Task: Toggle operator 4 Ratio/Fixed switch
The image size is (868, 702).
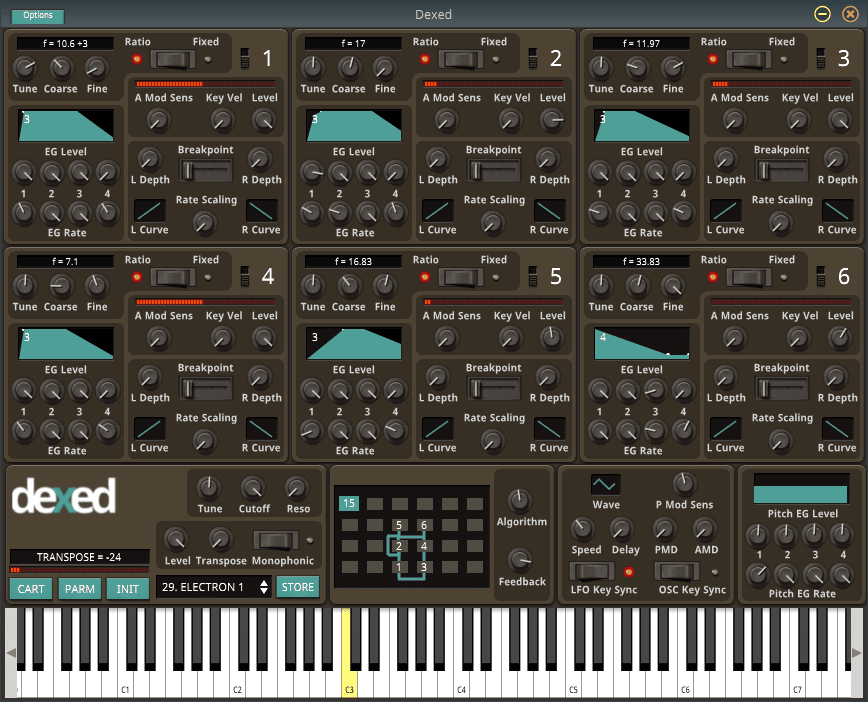Action: point(173,277)
